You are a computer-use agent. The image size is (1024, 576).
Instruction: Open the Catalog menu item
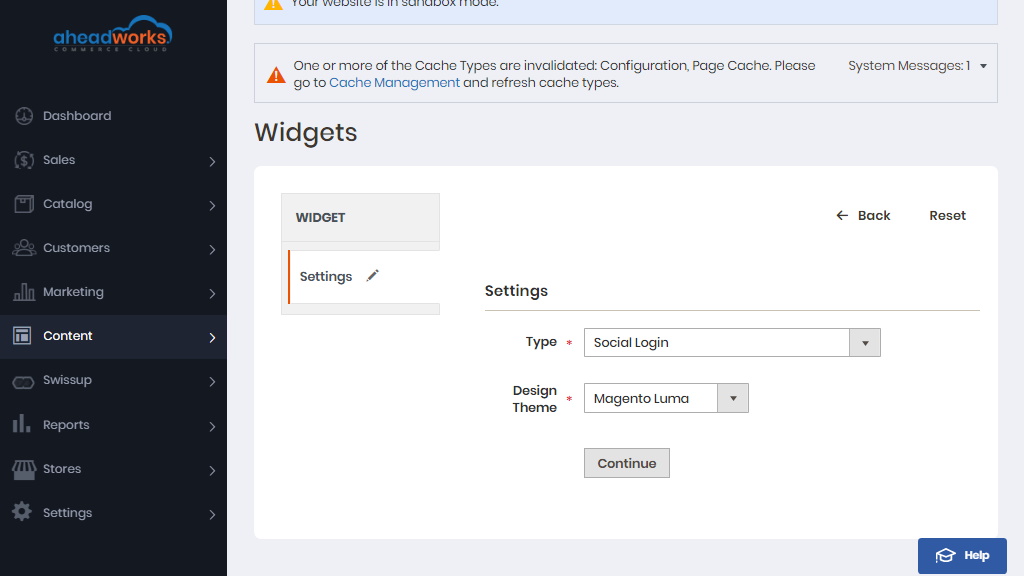113,204
